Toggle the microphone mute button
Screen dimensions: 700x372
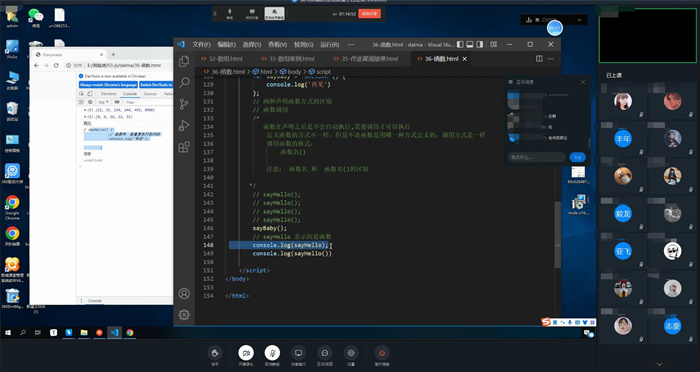pos(272,353)
